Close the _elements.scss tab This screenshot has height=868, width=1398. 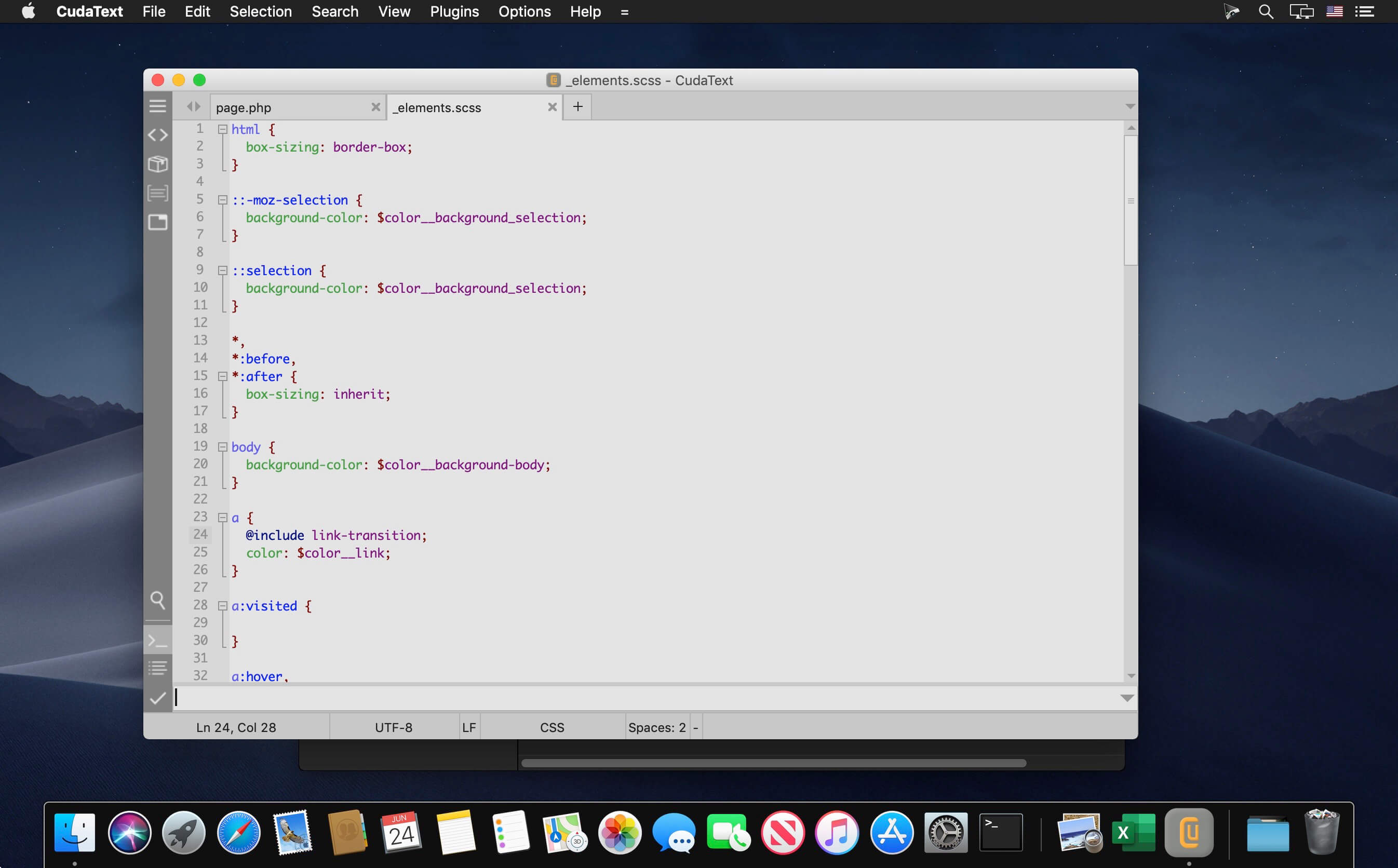[x=553, y=107]
